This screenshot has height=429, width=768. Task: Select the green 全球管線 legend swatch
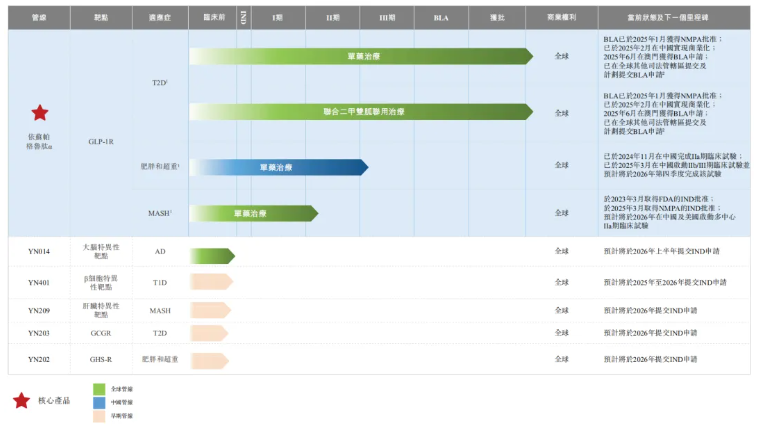point(99,388)
